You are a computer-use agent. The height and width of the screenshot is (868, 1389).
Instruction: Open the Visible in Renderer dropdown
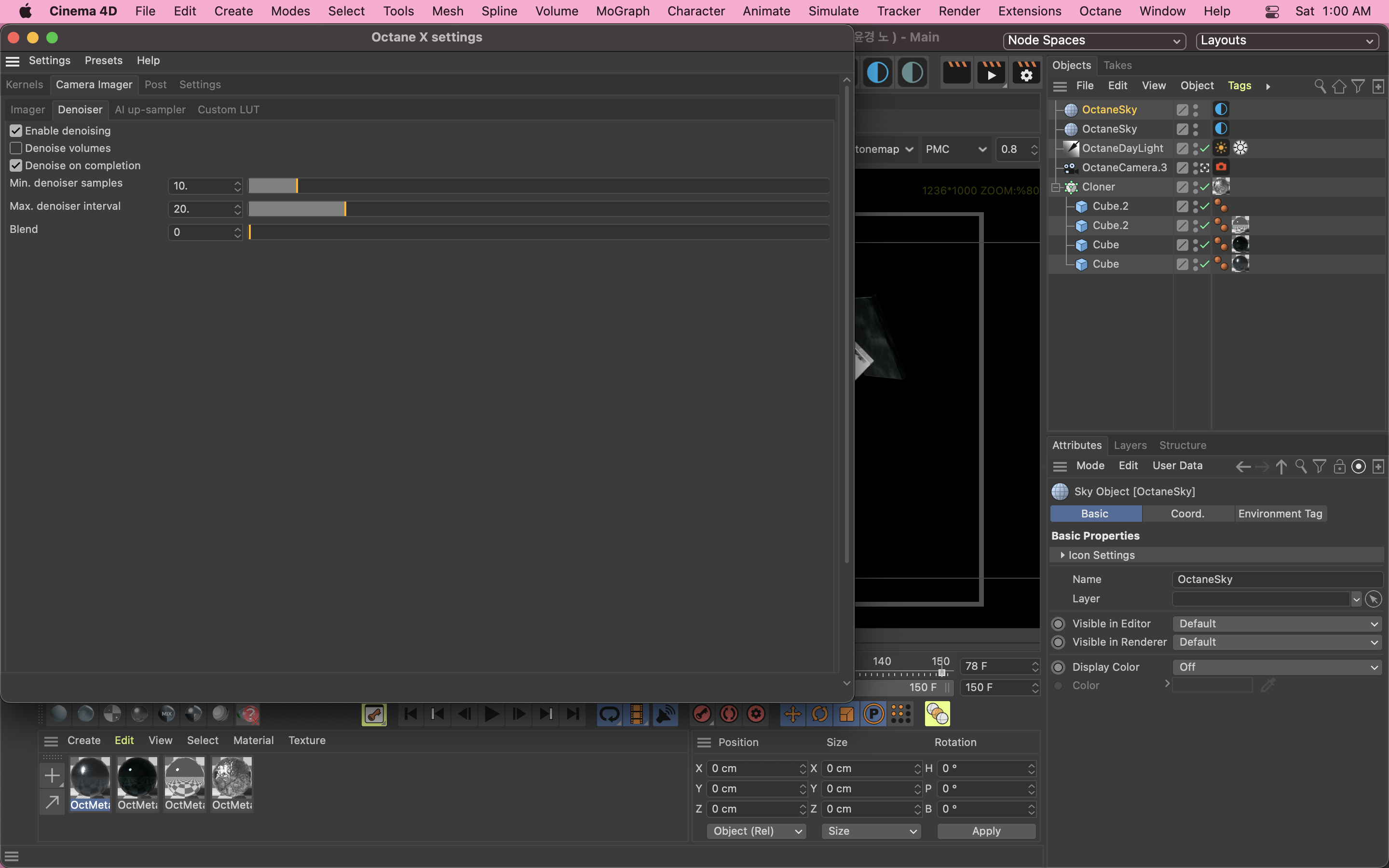[1278, 642]
